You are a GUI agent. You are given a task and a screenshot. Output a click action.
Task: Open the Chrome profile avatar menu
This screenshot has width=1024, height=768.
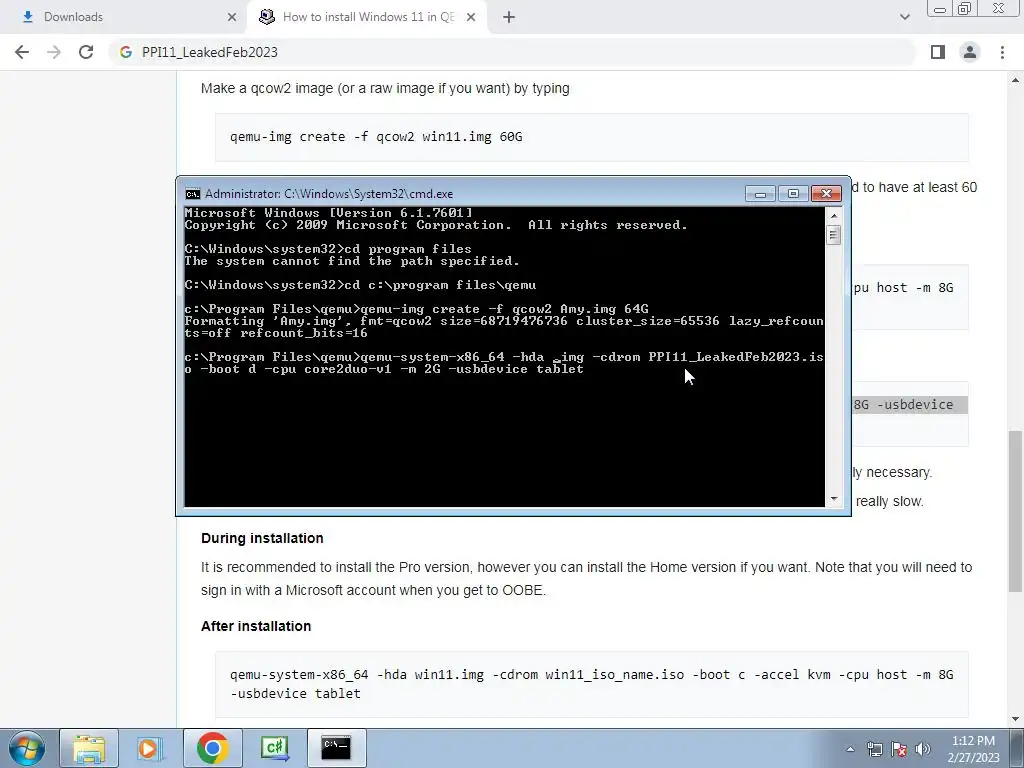[x=970, y=52]
